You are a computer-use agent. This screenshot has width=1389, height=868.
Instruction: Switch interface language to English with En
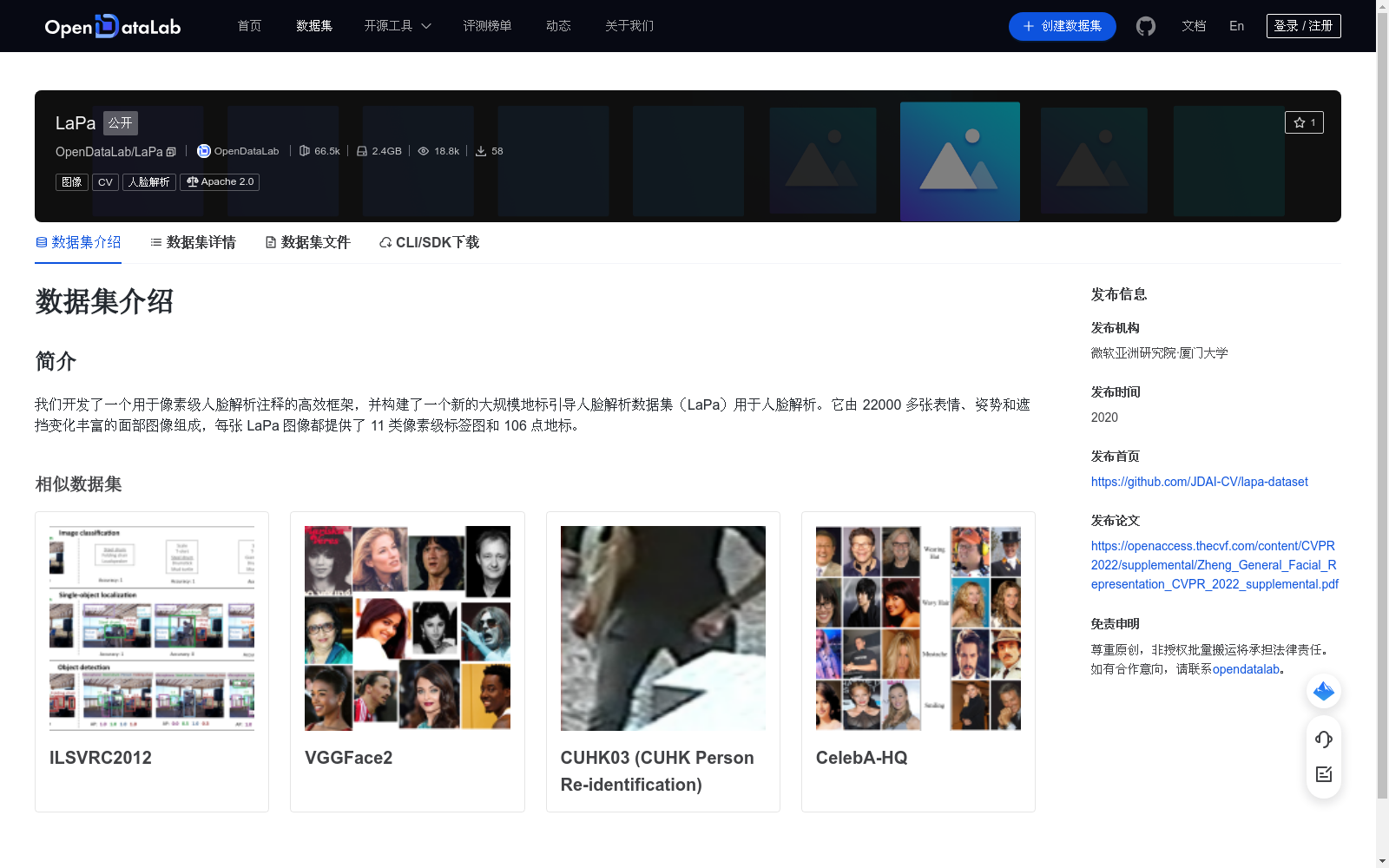click(x=1236, y=26)
